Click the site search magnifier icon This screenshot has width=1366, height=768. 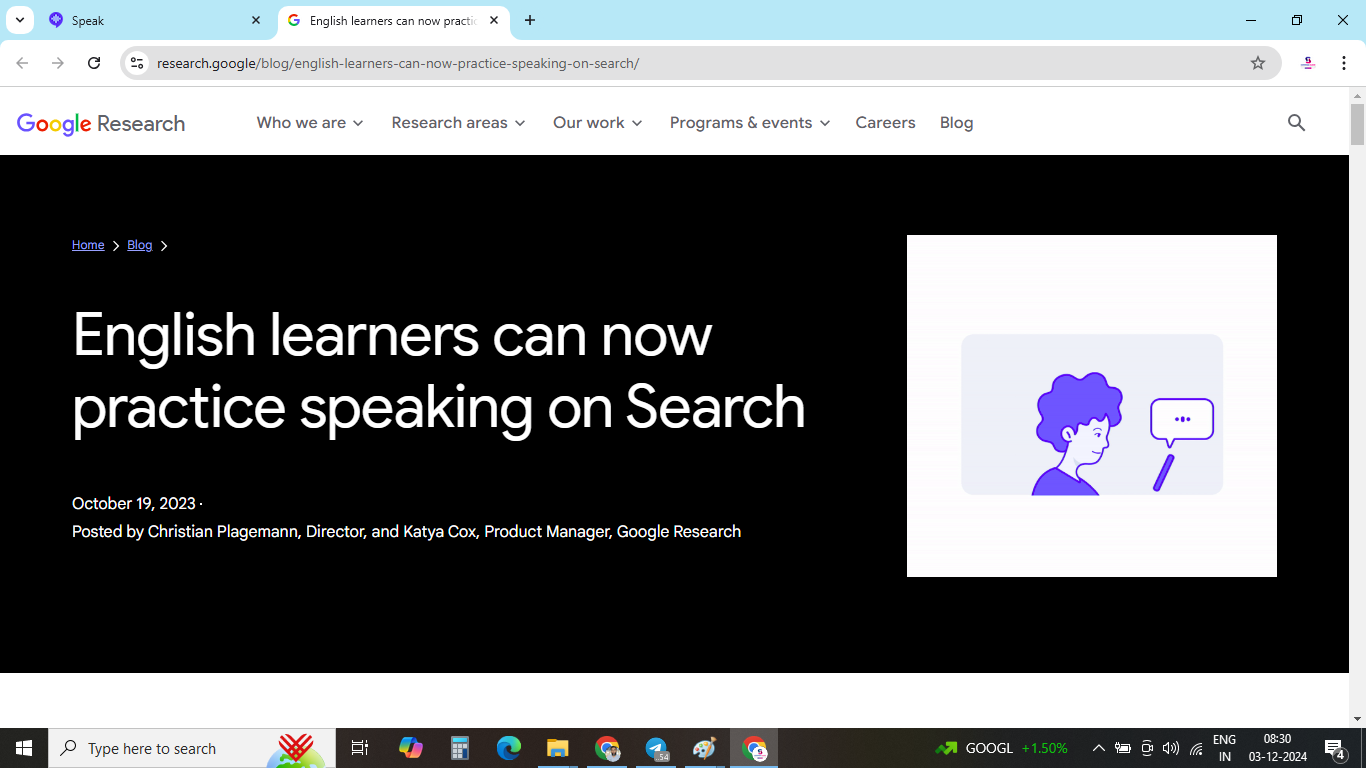click(x=1297, y=123)
